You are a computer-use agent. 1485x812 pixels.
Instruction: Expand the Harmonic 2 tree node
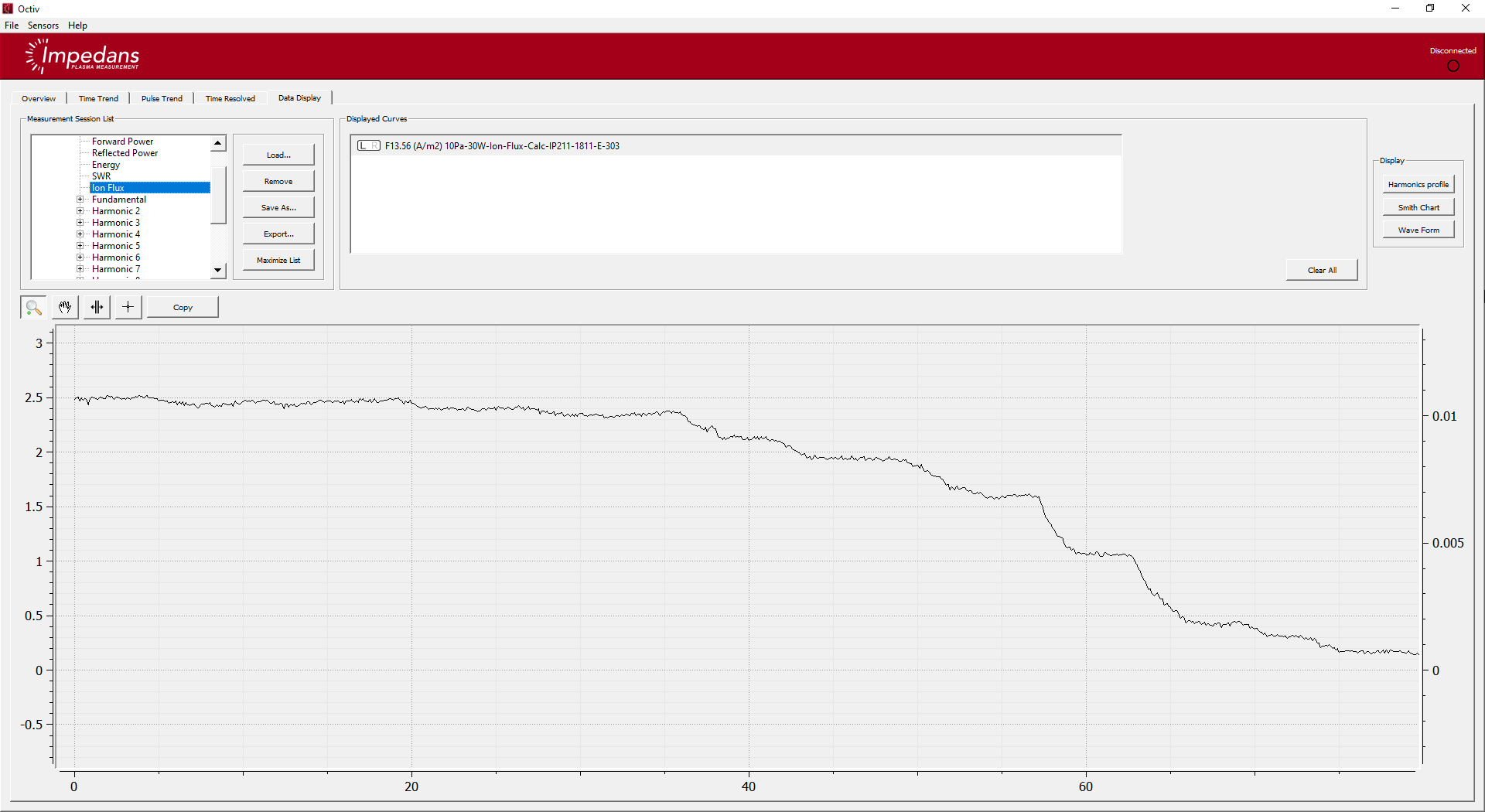coord(80,211)
